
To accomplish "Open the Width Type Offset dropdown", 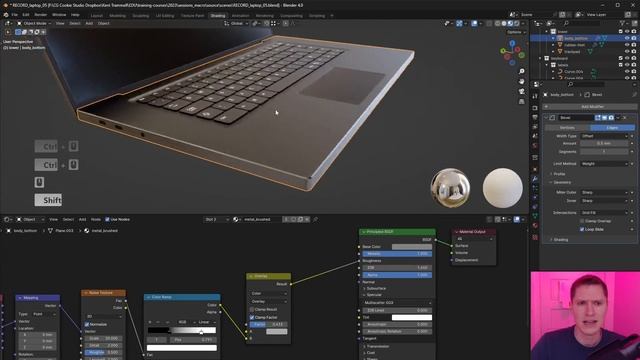I will coord(604,136).
